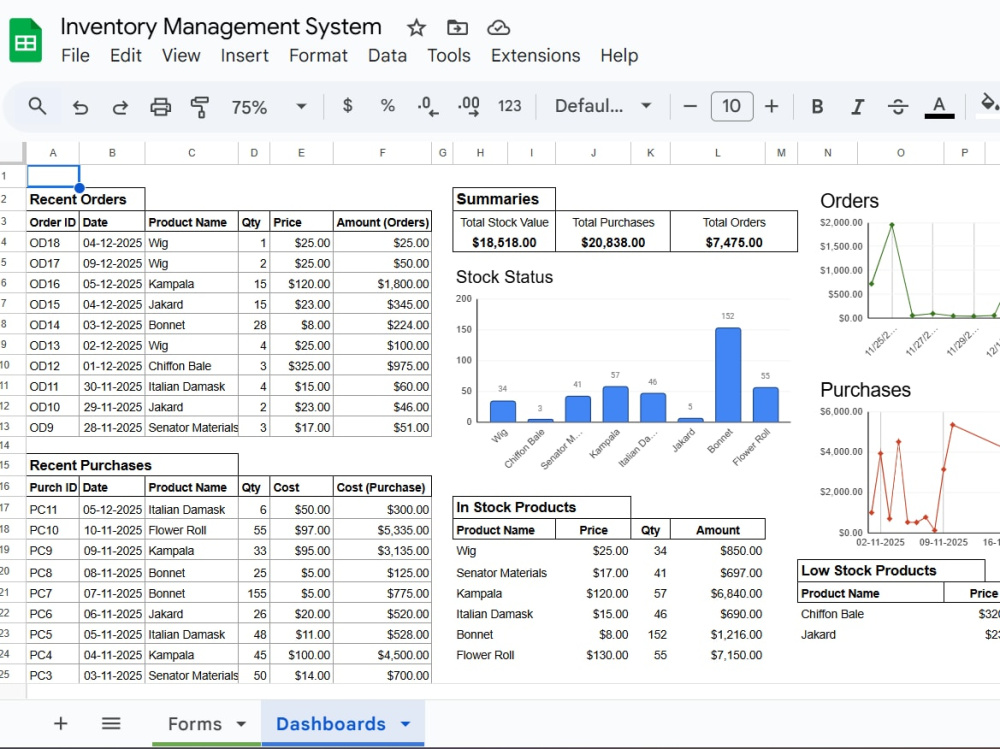Star the Inventory Management System spreadsheet

(415, 27)
